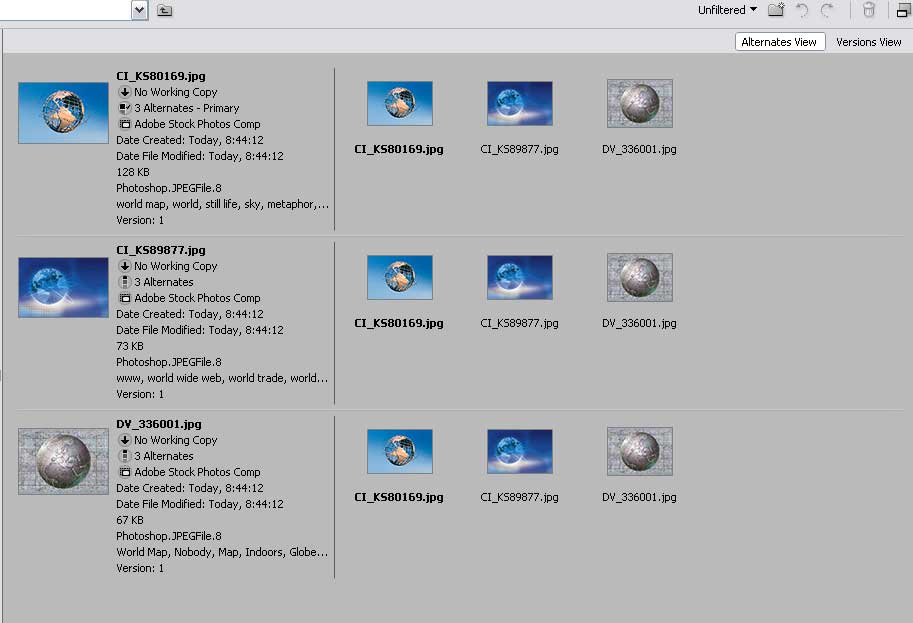The height and width of the screenshot is (623, 913).
Task: Open the Unfiltered filter dropdown
Action: (727, 10)
